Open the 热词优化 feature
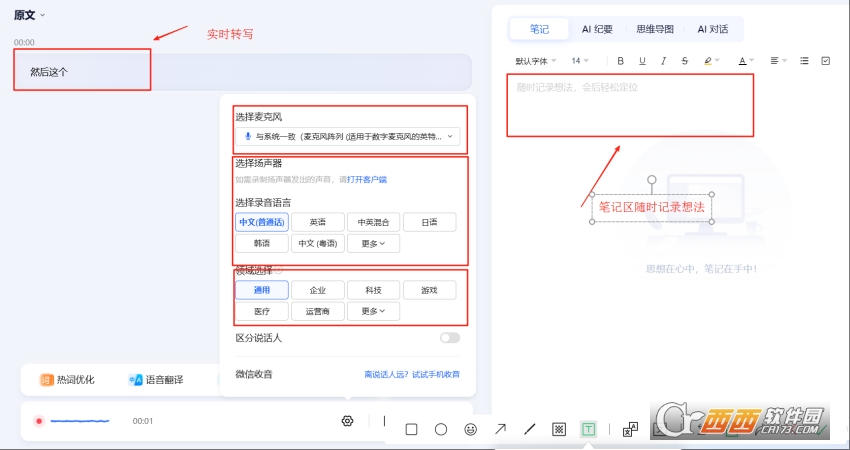Viewport: 850px width, 450px height. tap(67, 380)
